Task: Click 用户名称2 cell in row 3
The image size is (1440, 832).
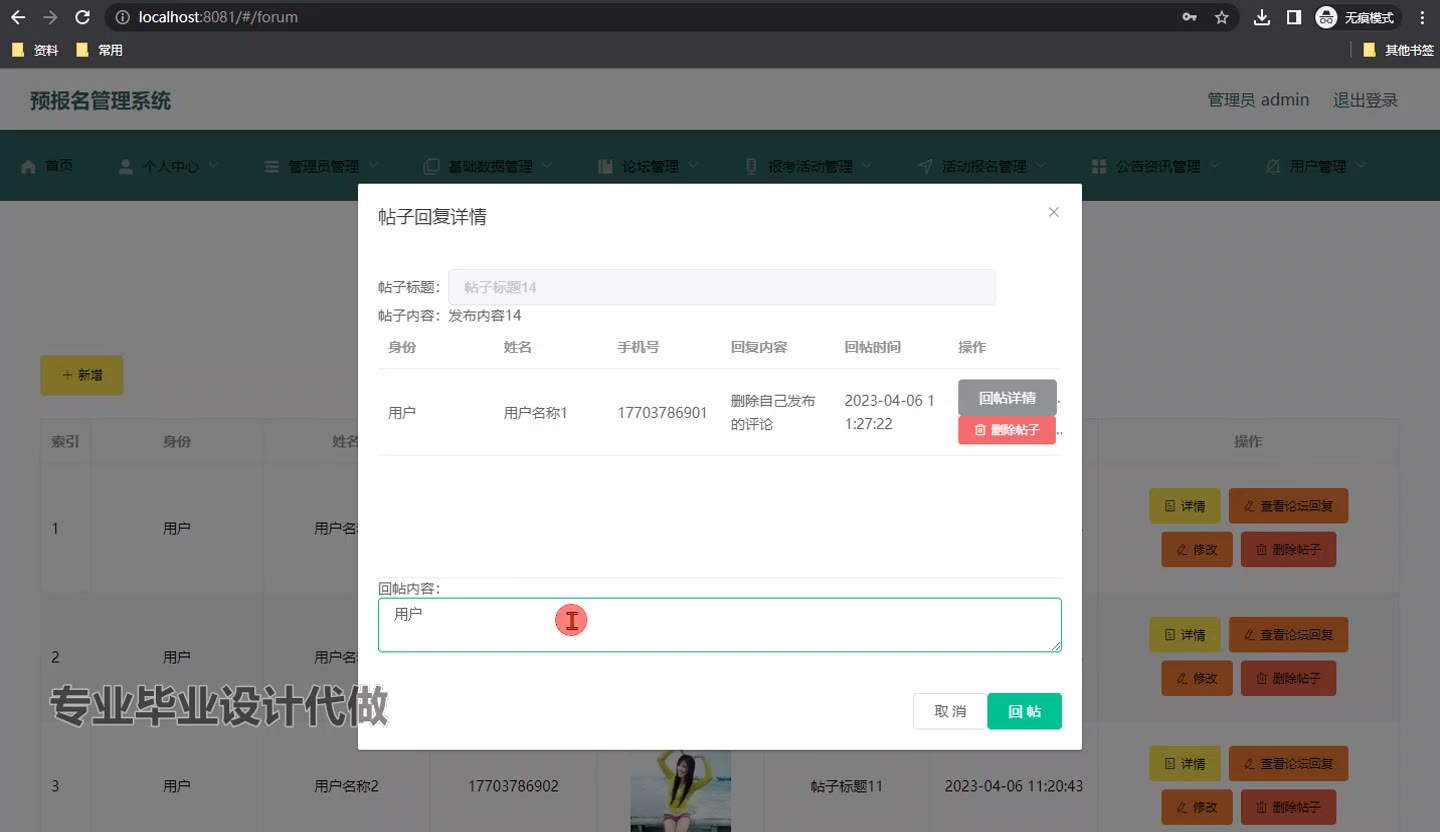Action: [x=346, y=786]
